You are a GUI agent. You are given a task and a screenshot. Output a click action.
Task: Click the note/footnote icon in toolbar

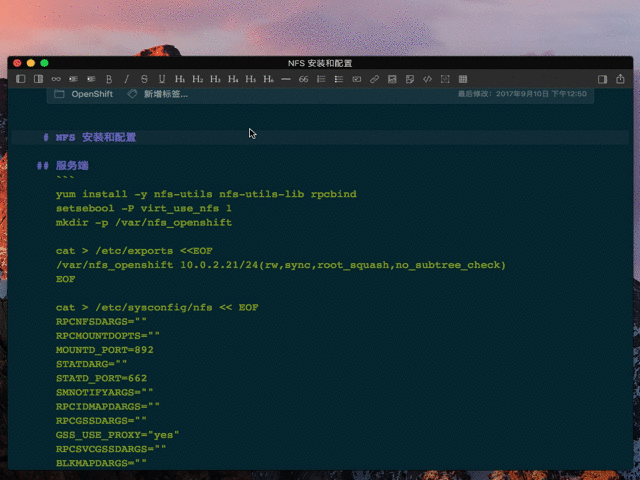click(x=410, y=79)
